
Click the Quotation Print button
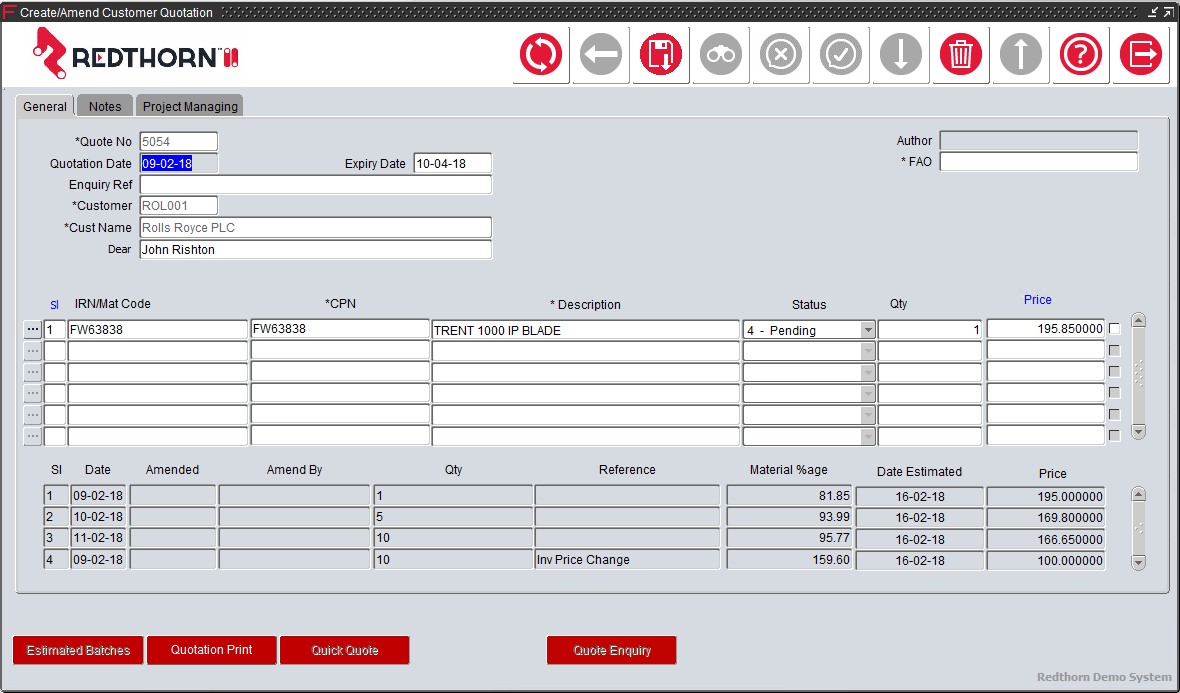tap(211, 650)
